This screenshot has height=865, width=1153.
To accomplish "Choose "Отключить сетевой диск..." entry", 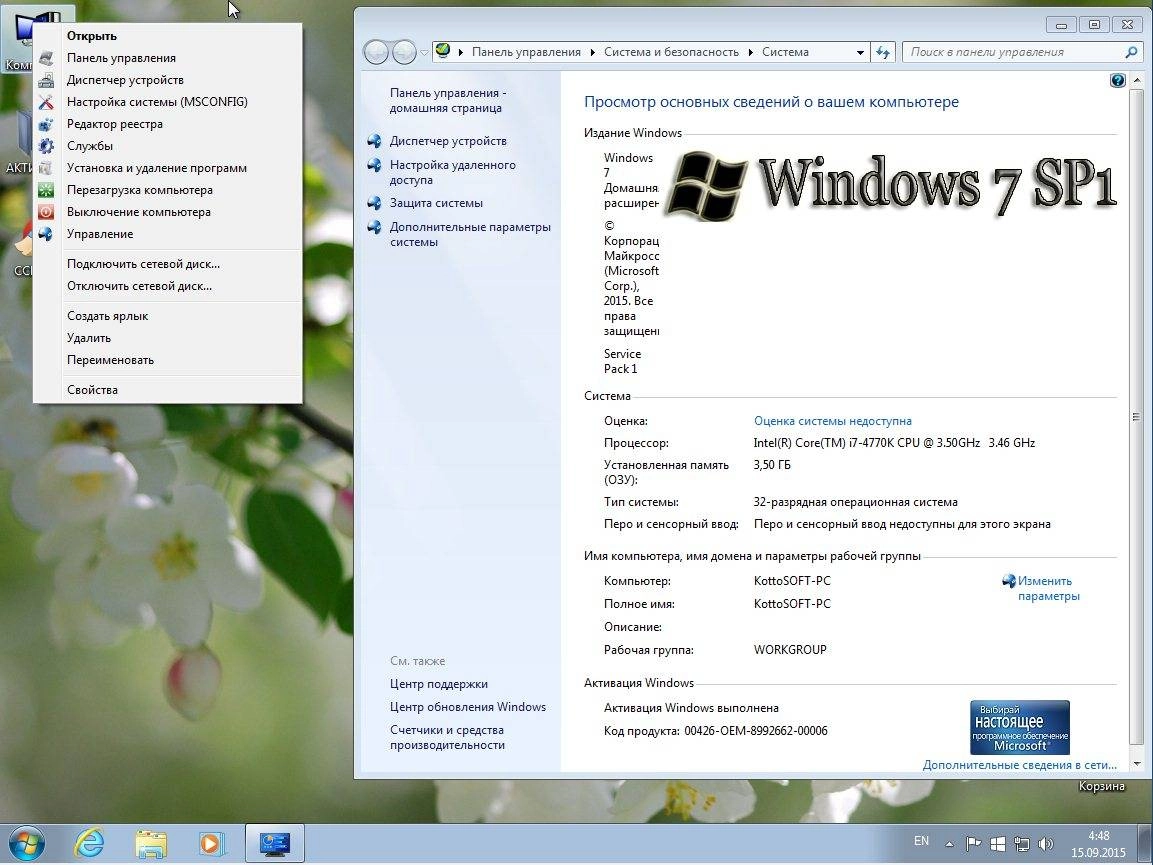I will (x=168, y=286).
